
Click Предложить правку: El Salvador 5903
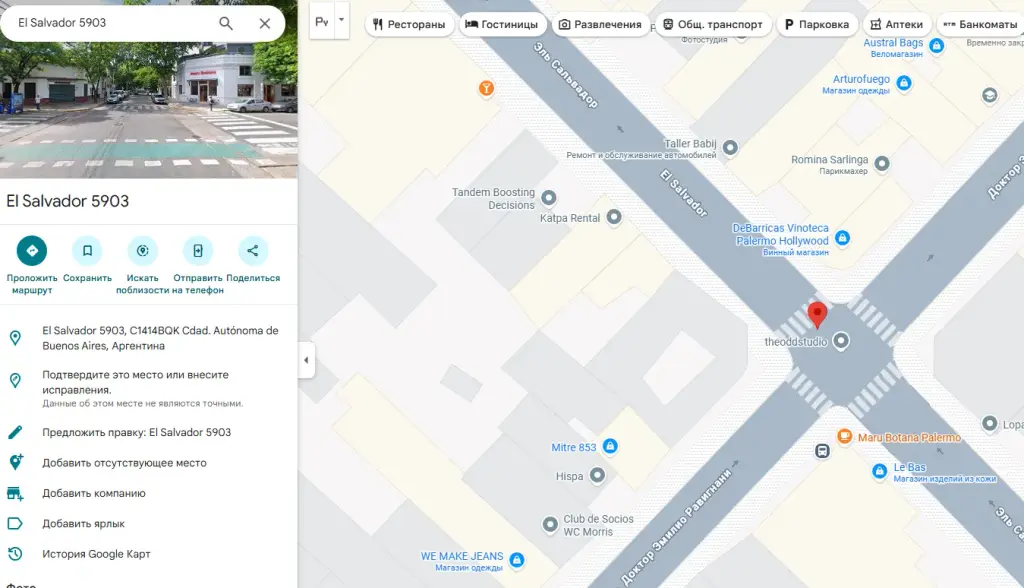point(136,433)
